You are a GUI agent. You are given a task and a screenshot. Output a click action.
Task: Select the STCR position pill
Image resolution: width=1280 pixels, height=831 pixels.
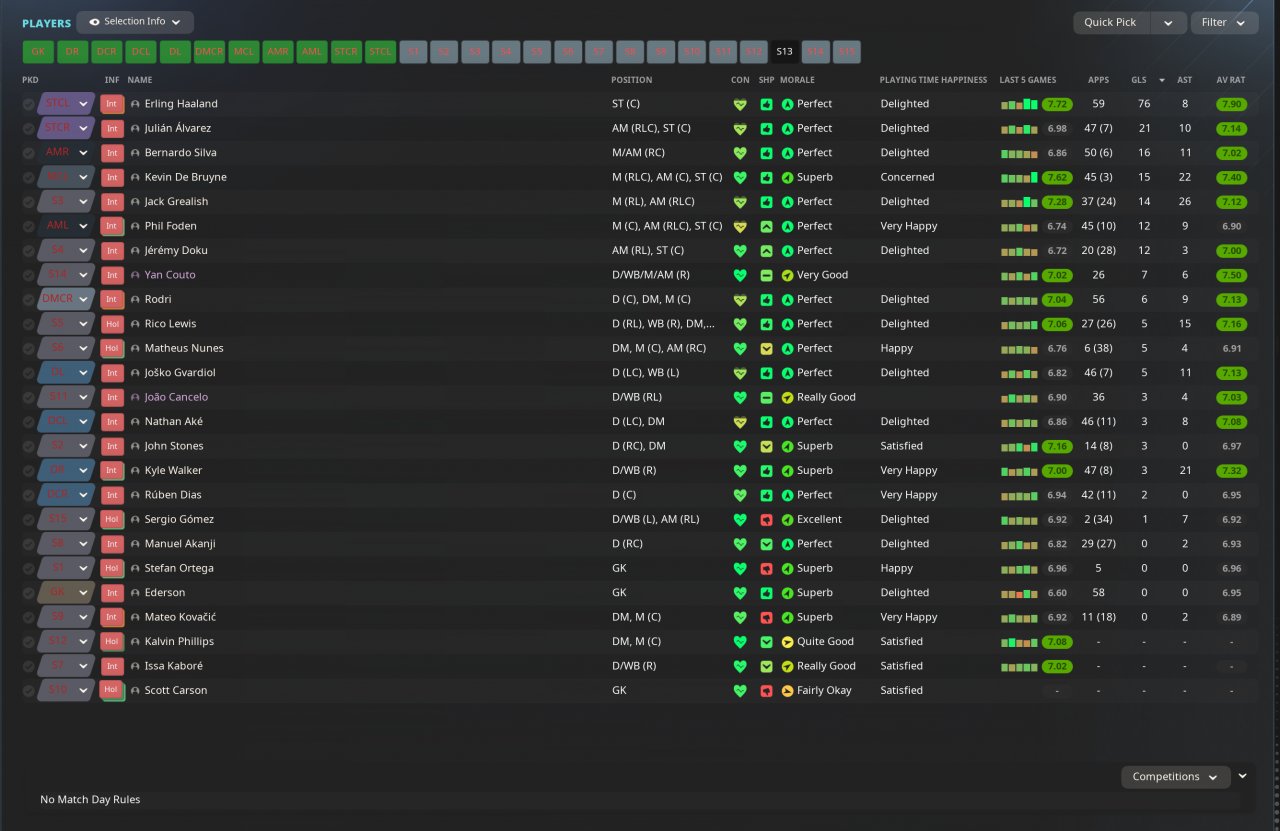tap(346, 52)
